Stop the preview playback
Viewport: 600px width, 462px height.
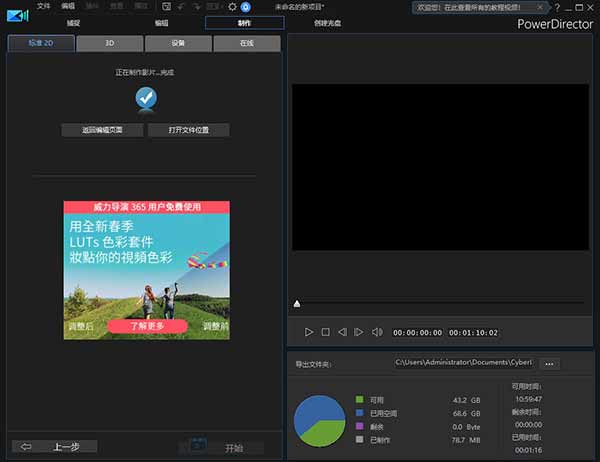326,332
